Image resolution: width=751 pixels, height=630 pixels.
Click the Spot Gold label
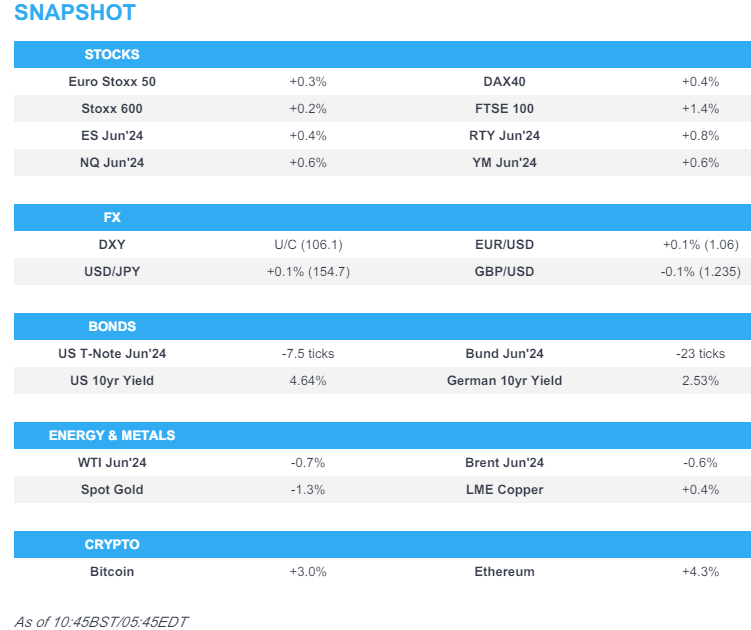[x=112, y=489]
